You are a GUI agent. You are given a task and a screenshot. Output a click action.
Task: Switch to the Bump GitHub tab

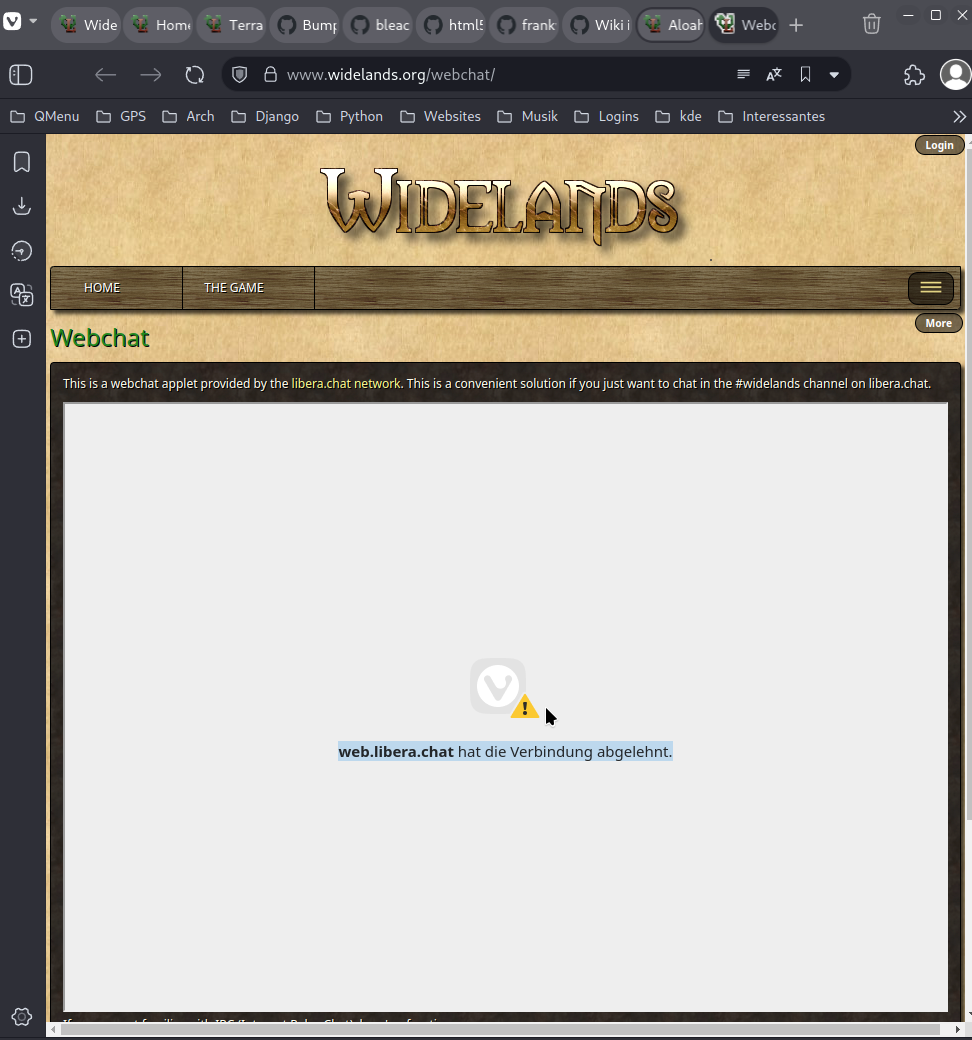pyautogui.click(x=305, y=25)
